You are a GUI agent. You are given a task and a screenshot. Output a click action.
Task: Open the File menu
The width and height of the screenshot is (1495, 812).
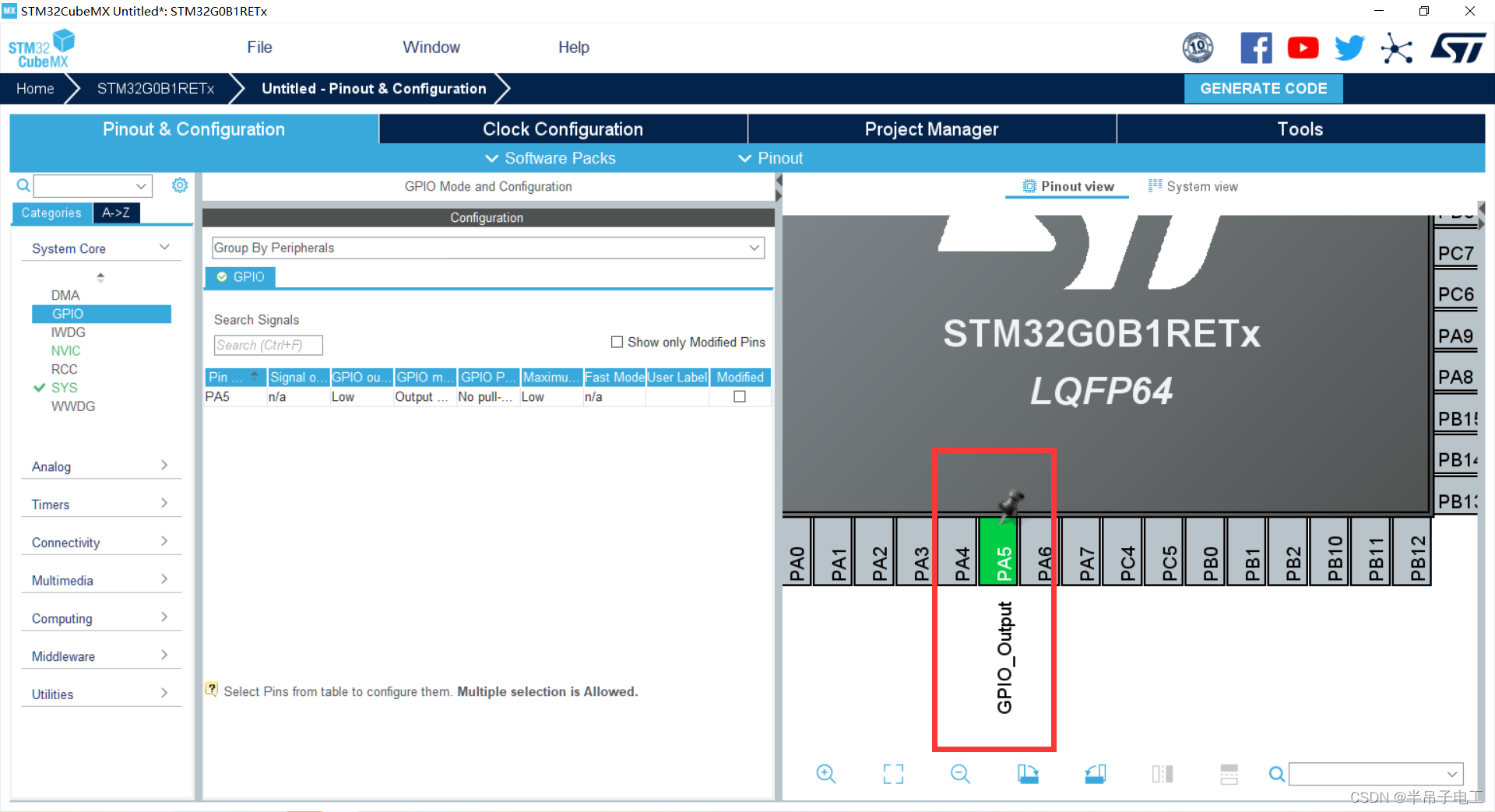[x=259, y=47]
